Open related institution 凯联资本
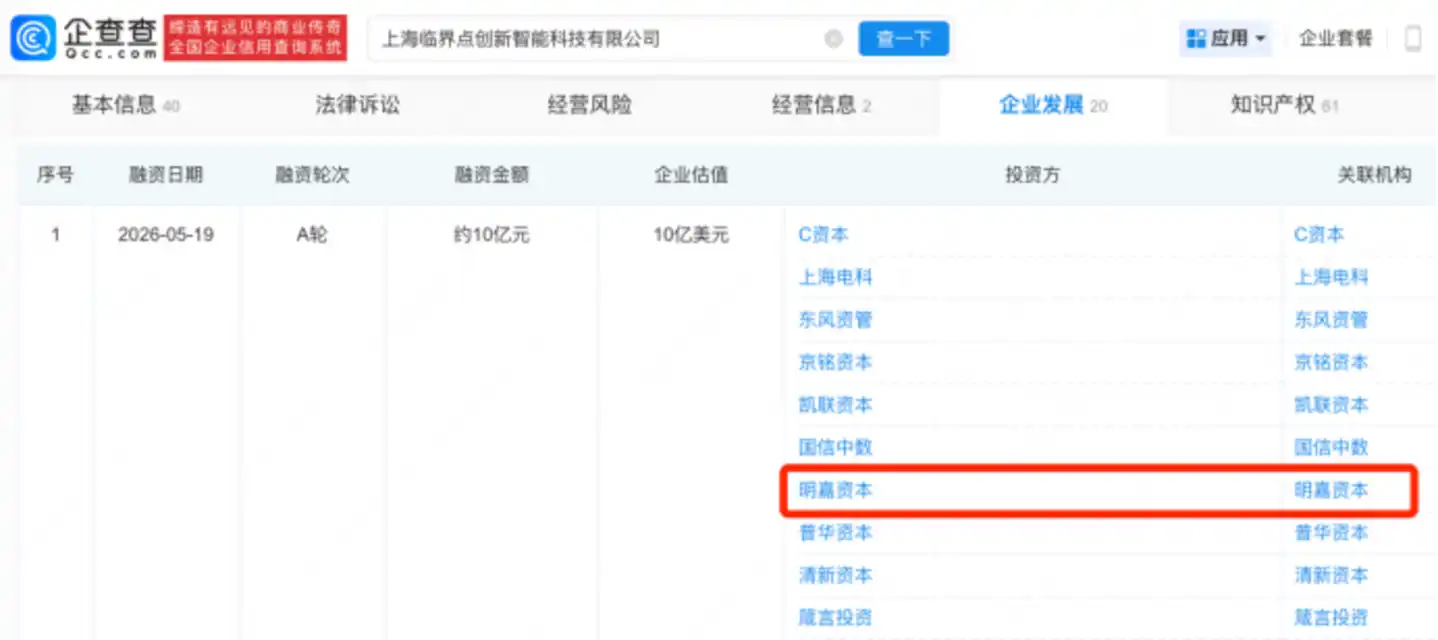1438x640 pixels. point(1331,405)
